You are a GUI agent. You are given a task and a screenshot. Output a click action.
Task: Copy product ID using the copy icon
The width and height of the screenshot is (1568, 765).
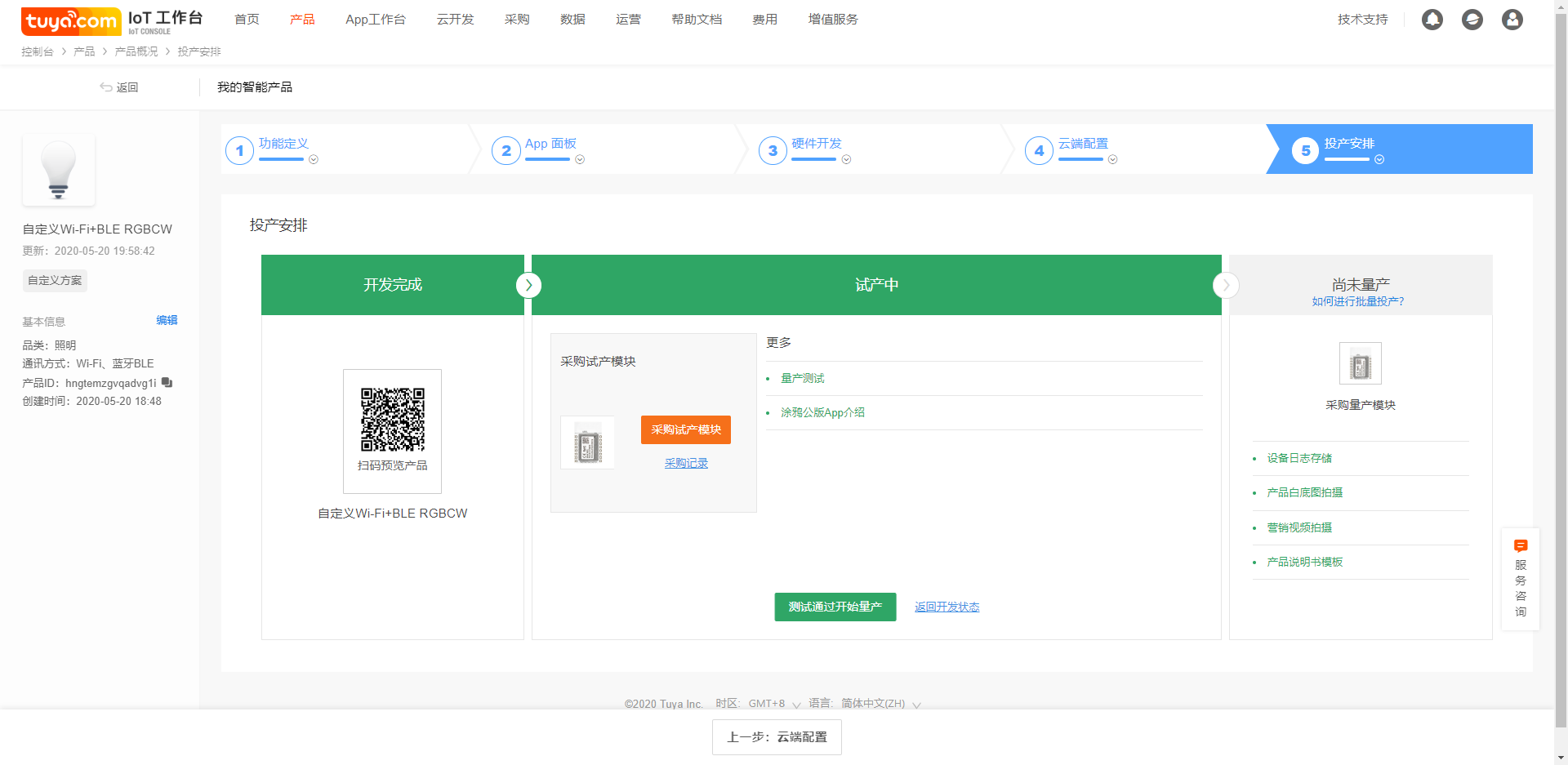(167, 383)
